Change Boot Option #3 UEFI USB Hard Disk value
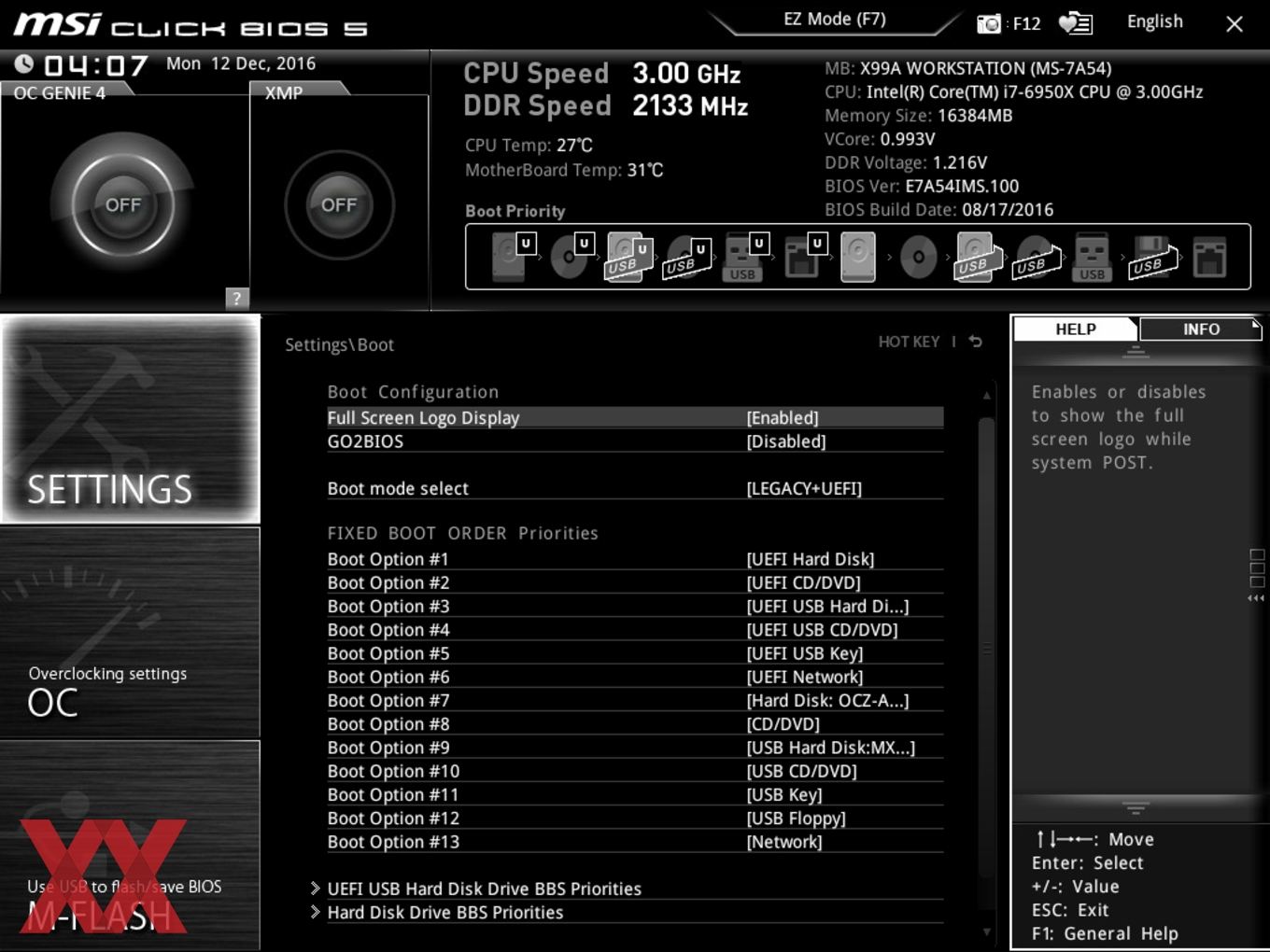This screenshot has height=952, width=1270. (827, 606)
